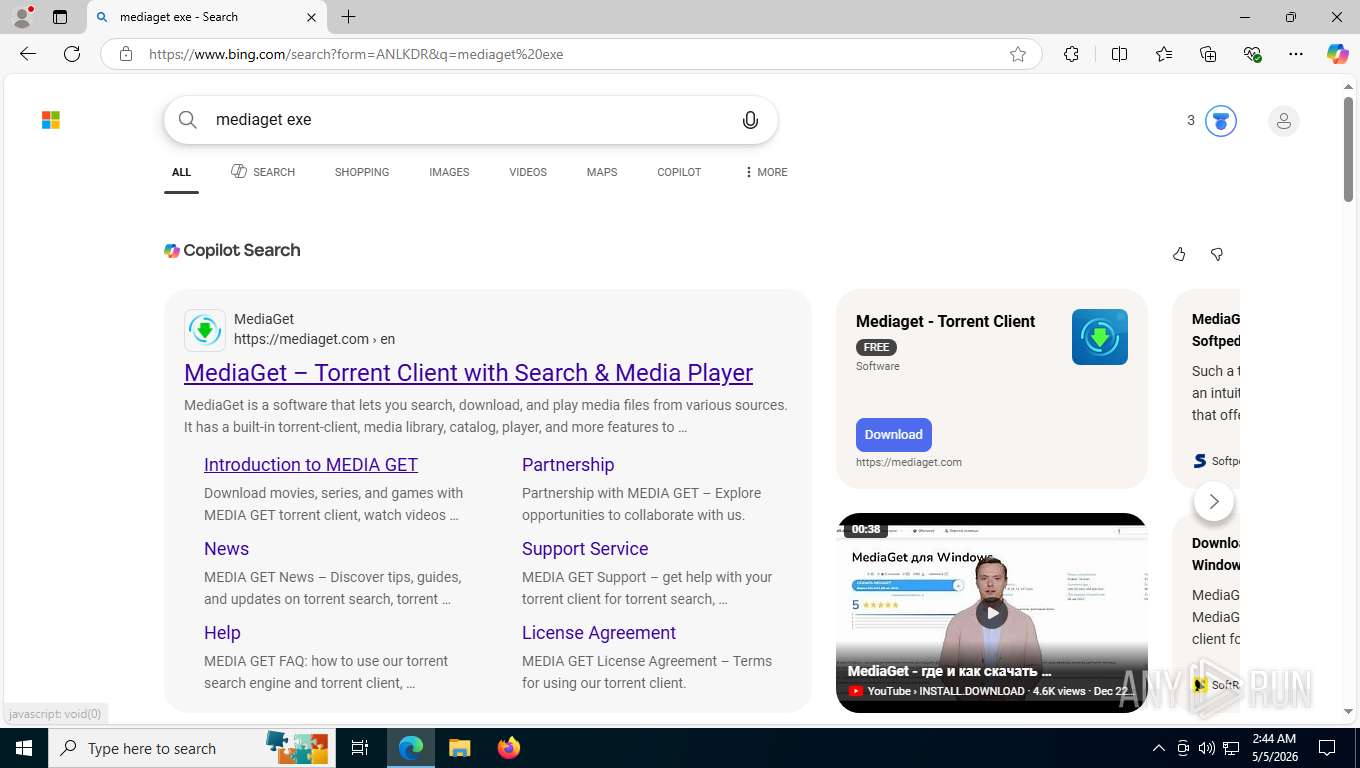Click the https://mediaget.com › en breadcrumb

[314, 339]
